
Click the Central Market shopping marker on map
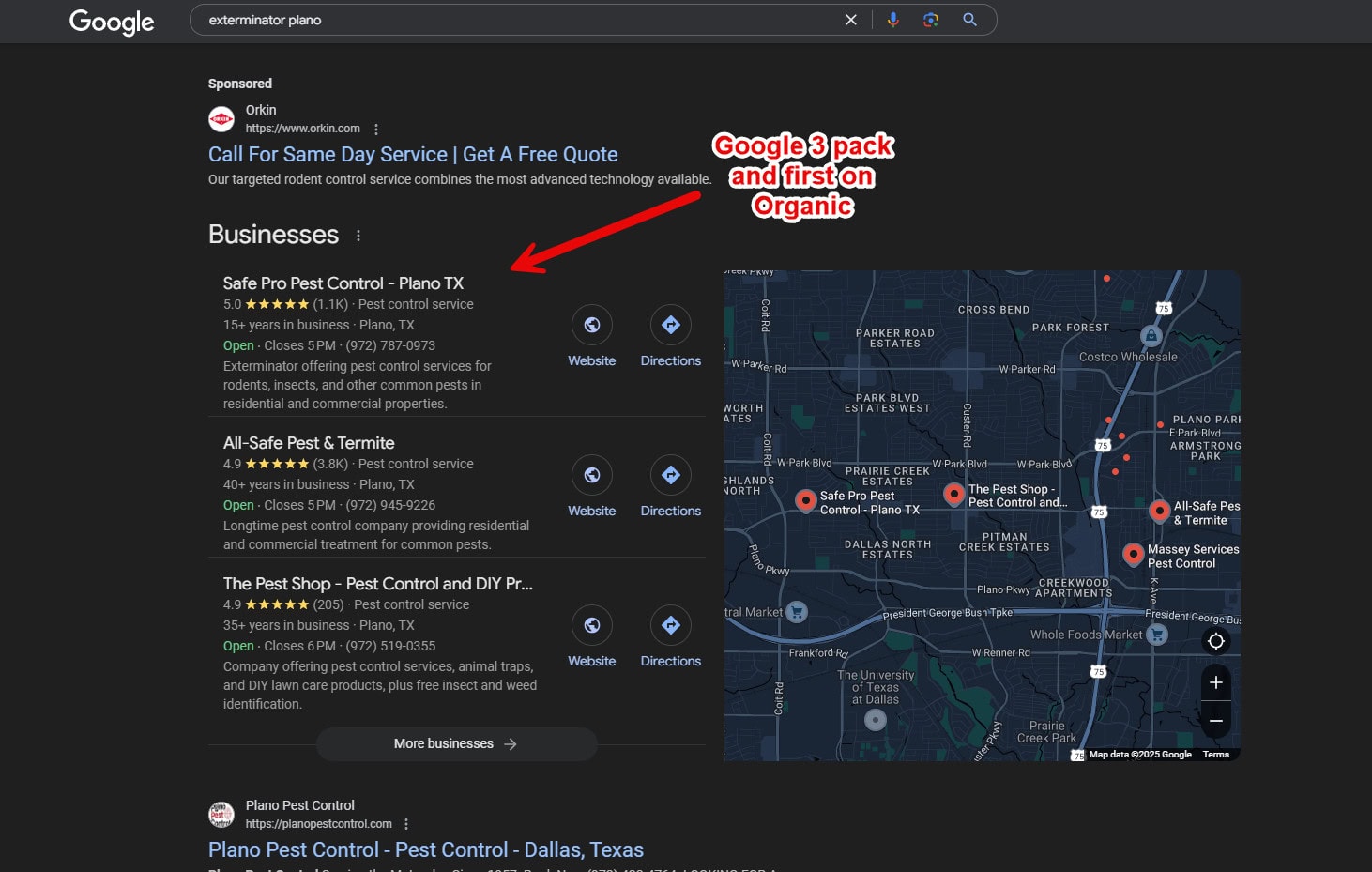click(x=797, y=612)
